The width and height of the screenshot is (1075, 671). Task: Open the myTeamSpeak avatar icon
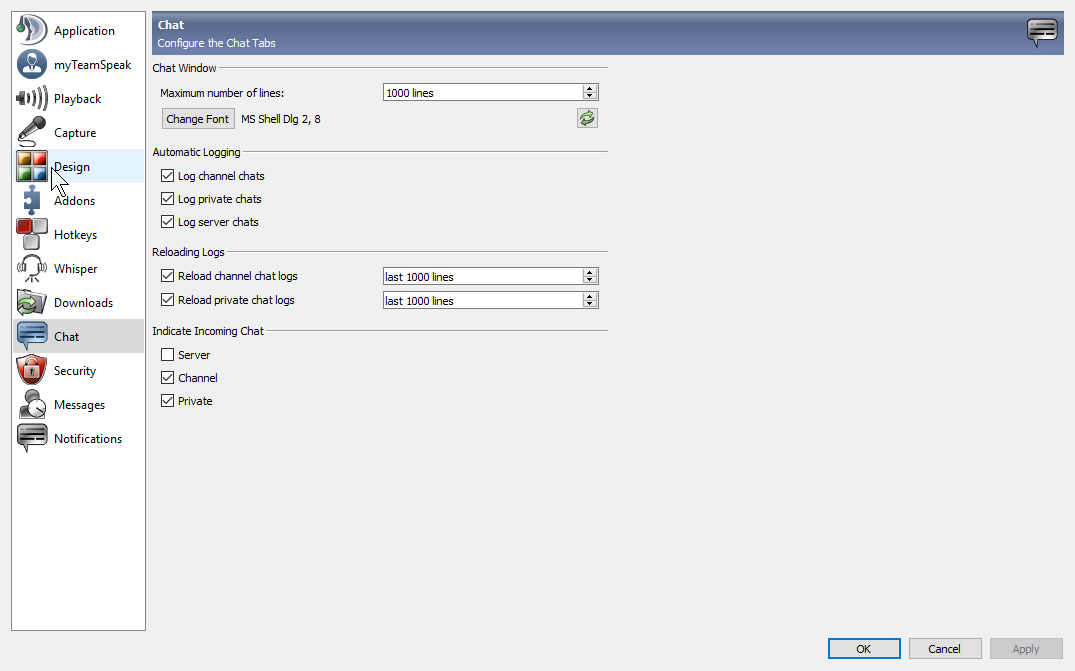point(32,65)
